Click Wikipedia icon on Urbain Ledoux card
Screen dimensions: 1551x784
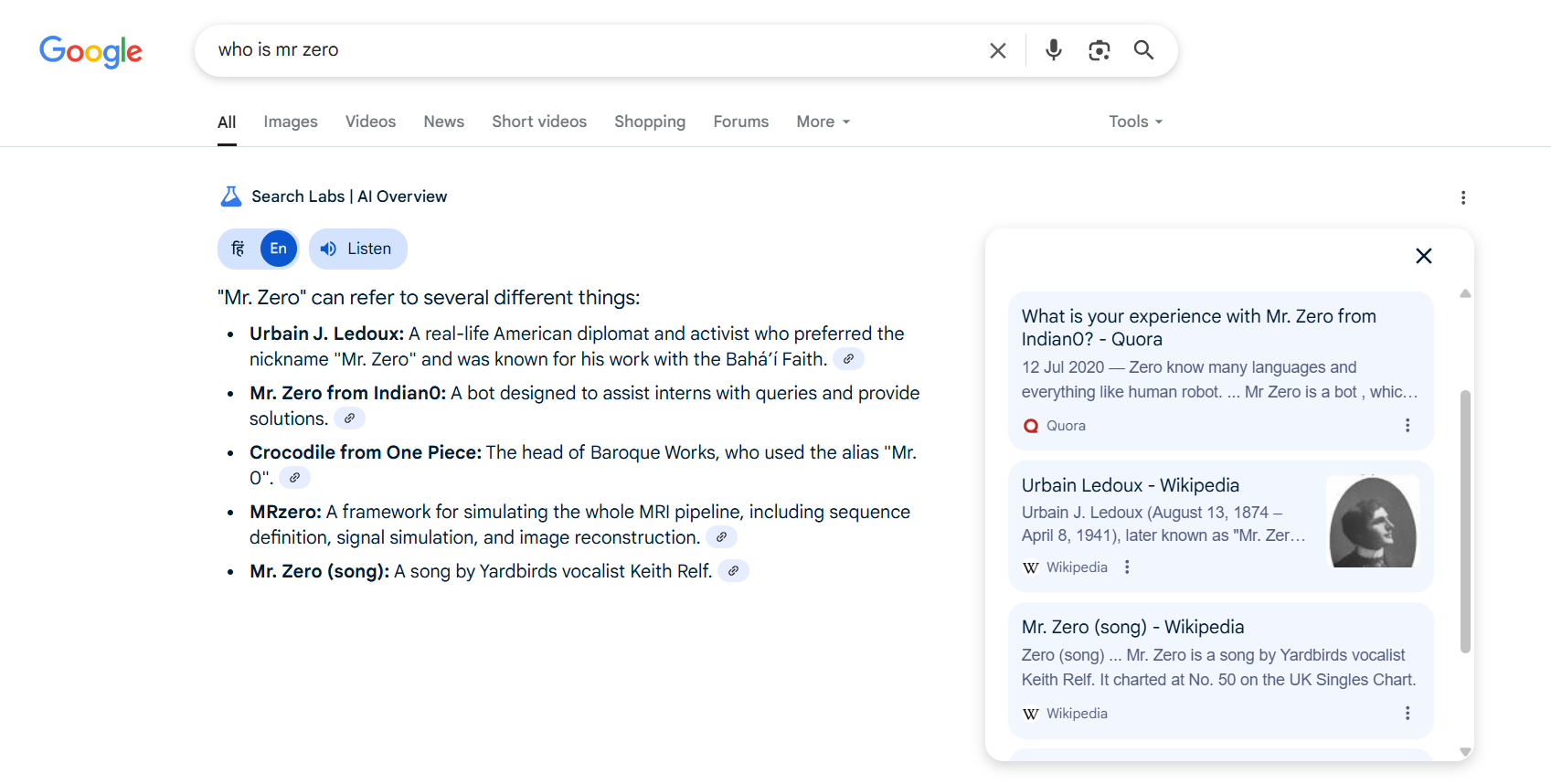pyautogui.click(x=1031, y=567)
